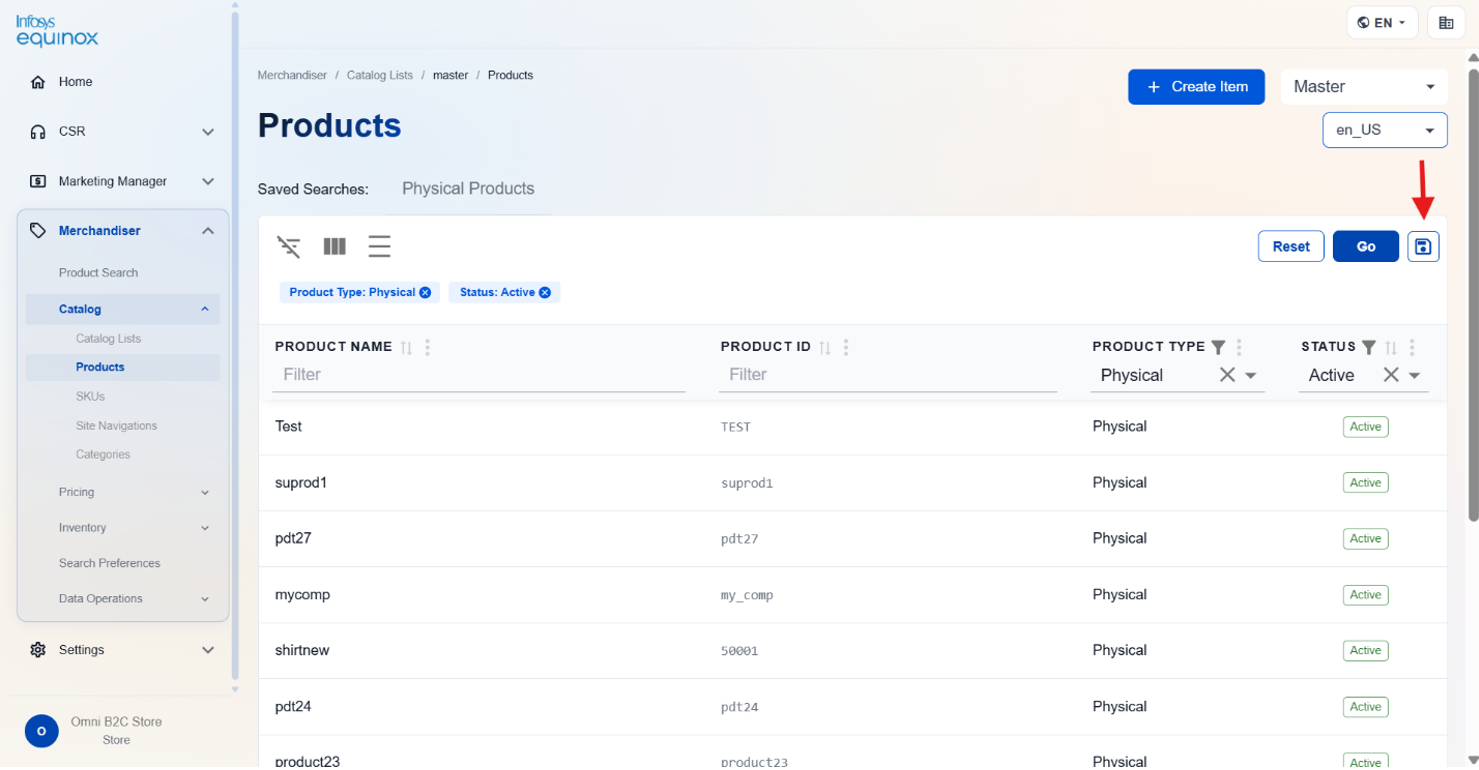1479x770 pixels.
Task: Clear the Active status selection
Action: tap(1391, 375)
